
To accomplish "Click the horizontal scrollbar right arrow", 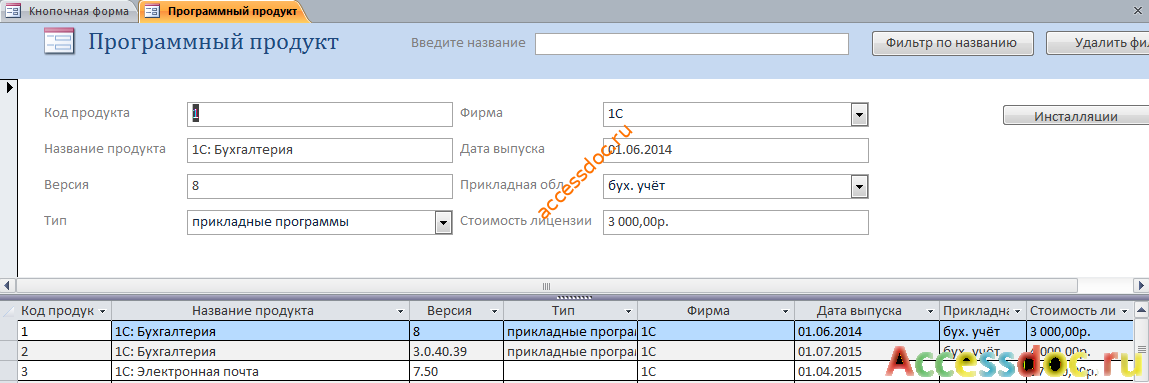I will (x=1141, y=286).
